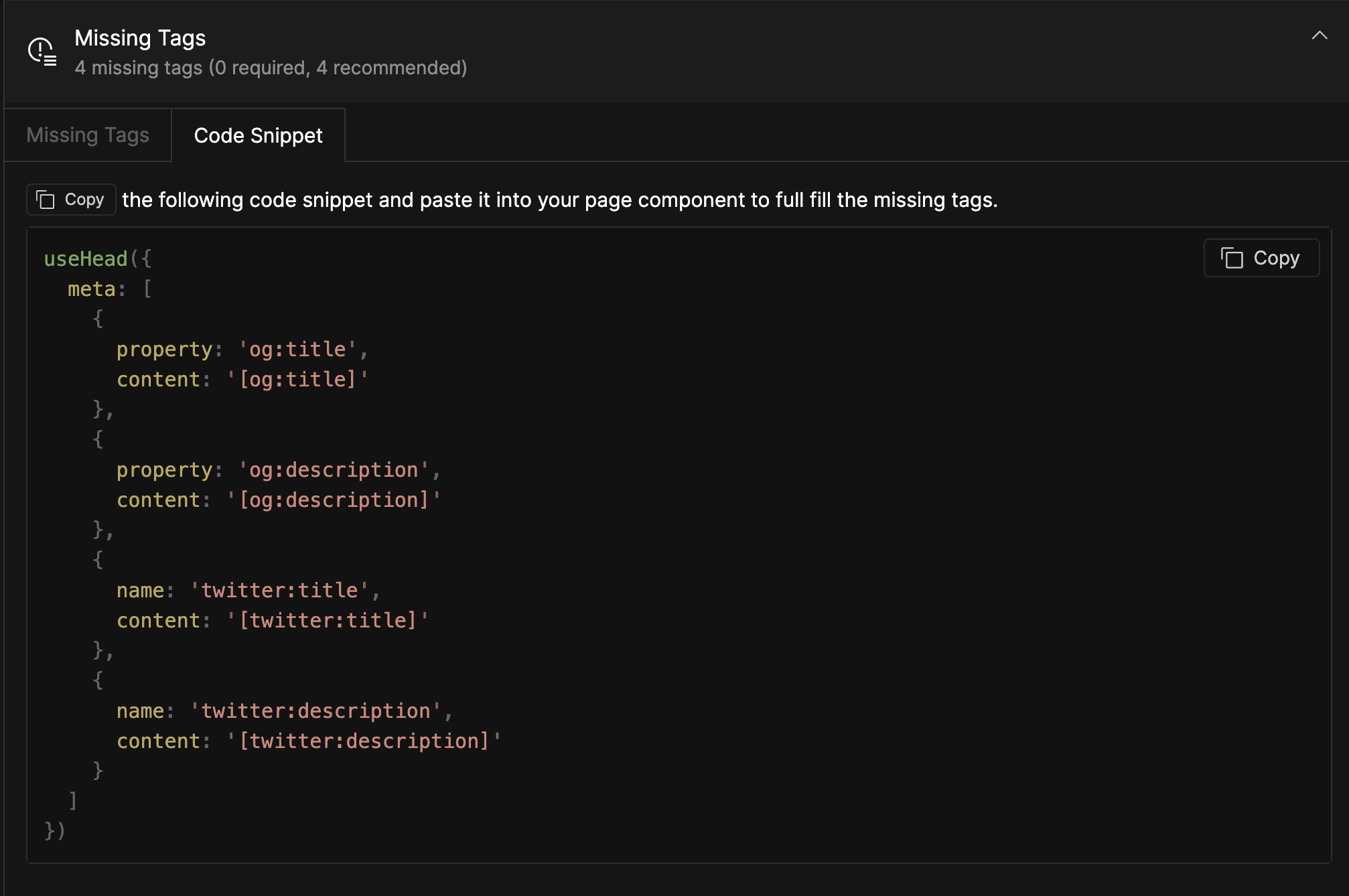Image resolution: width=1349 pixels, height=896 pixels.
Task: Click the Copy button next to the instructions
Action: (x=70, y=199)
